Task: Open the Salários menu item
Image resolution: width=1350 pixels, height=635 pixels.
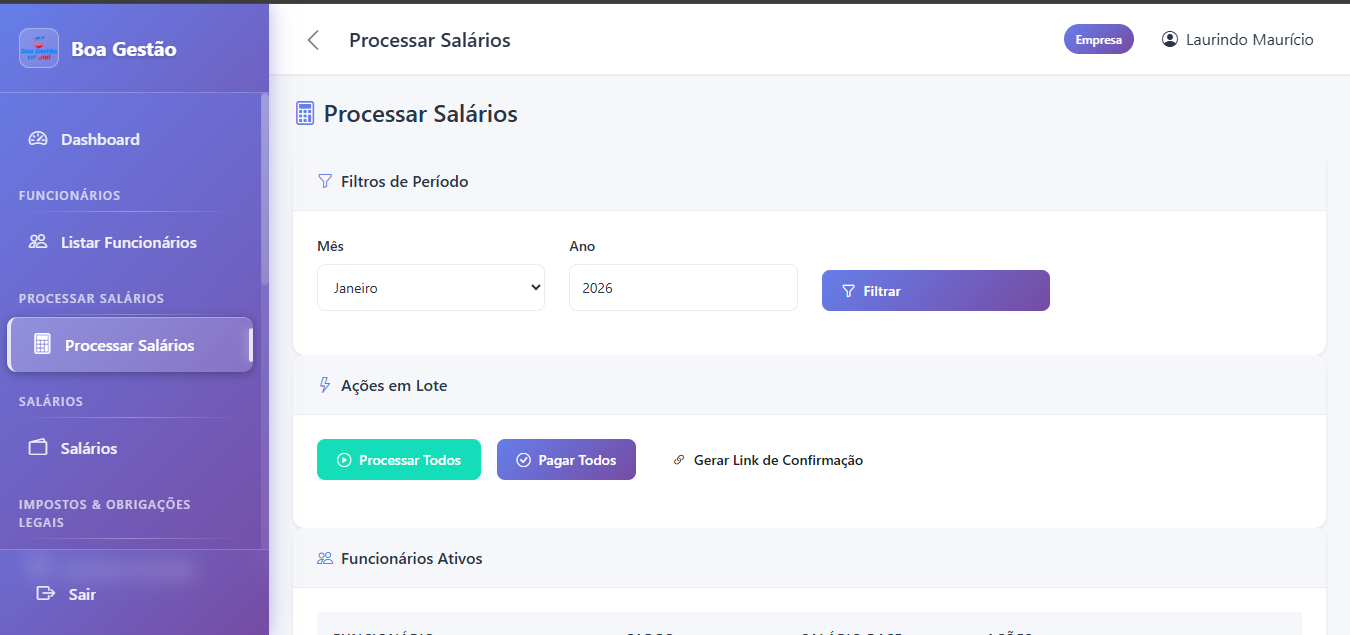Action: (x=88, y=448)
